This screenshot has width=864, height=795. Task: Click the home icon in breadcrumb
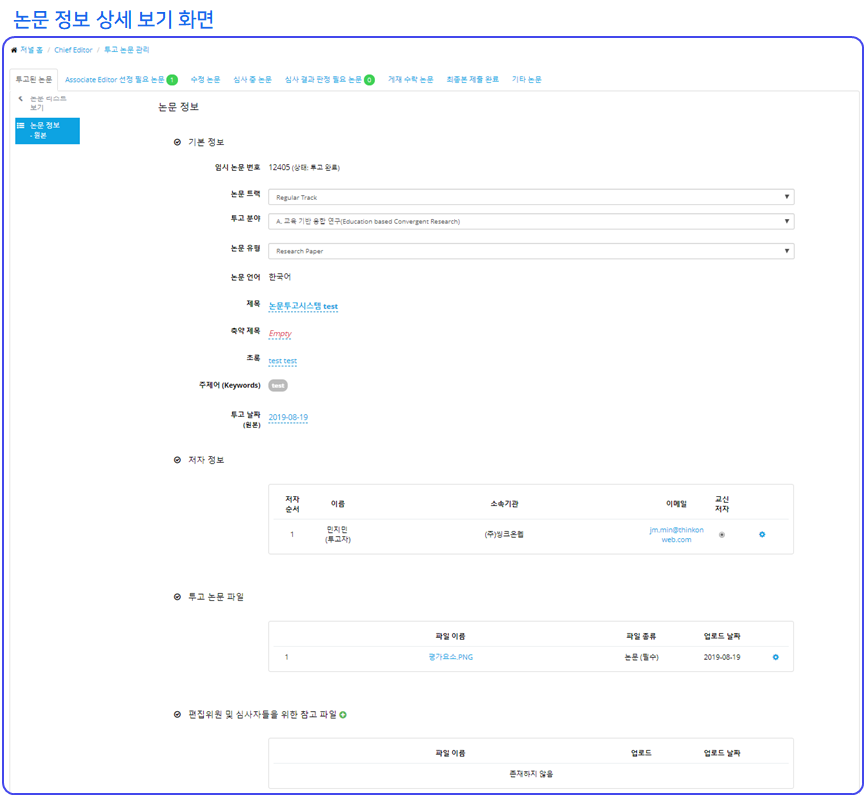[x=14, y=50]
